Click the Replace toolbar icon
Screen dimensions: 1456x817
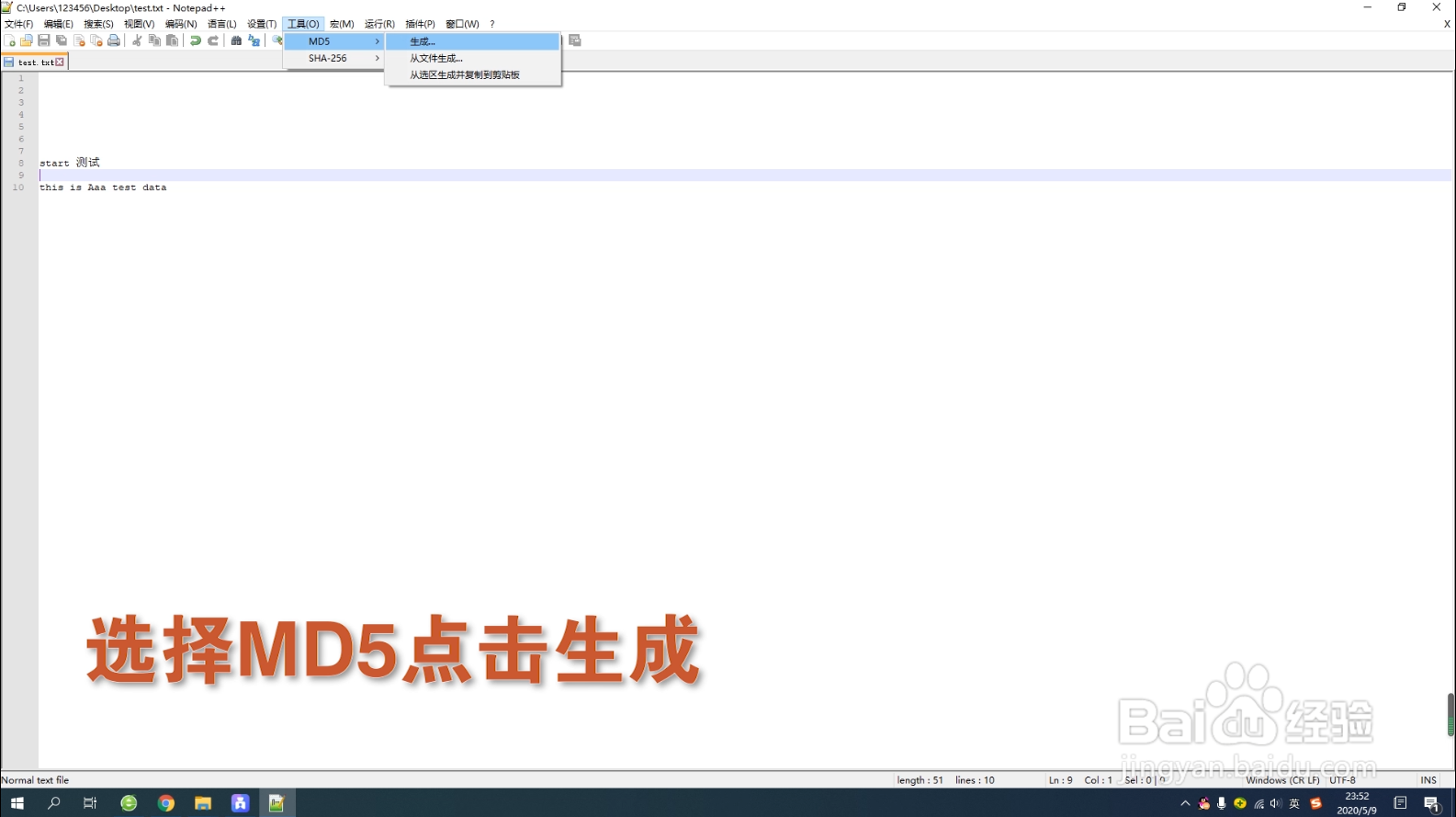pyautogui.click(x=254, y=40)
